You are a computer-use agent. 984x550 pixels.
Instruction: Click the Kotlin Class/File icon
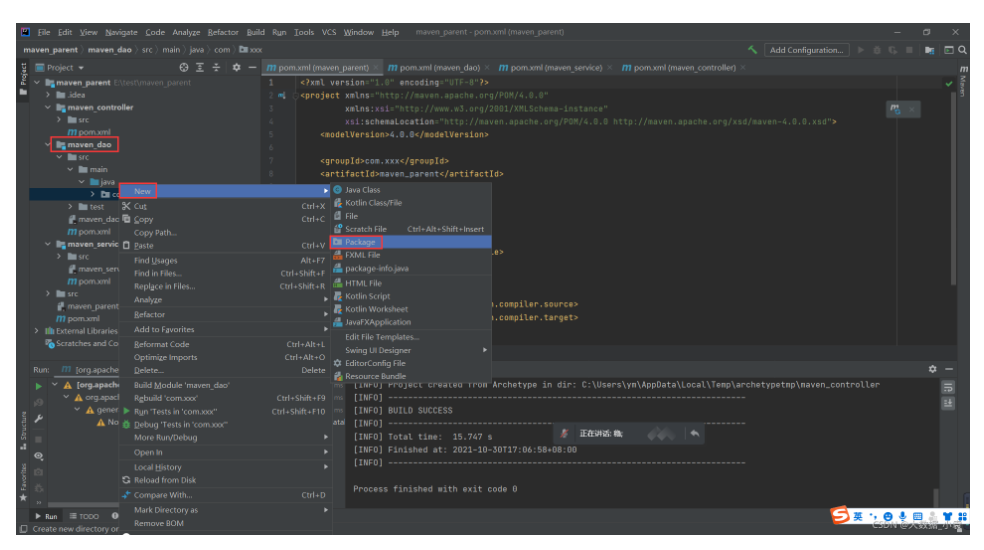[x=338, y=203]
